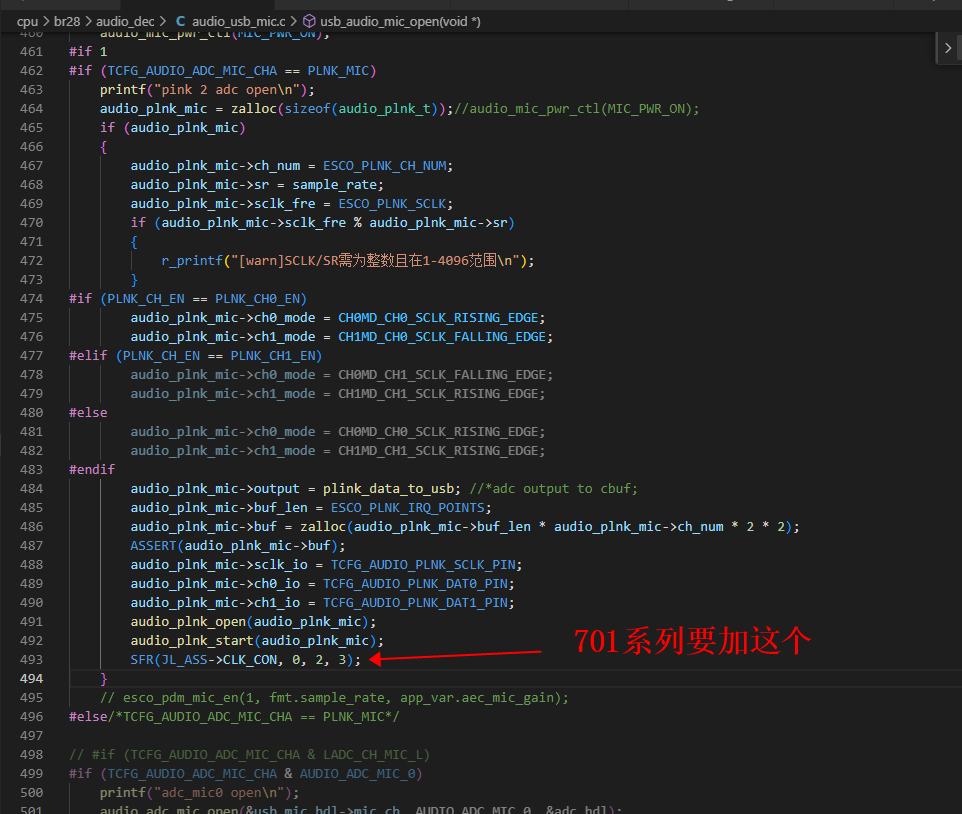Click the sizeof keyword on line 464
Viewport: 962px width, 814px height.
point(307,109)
